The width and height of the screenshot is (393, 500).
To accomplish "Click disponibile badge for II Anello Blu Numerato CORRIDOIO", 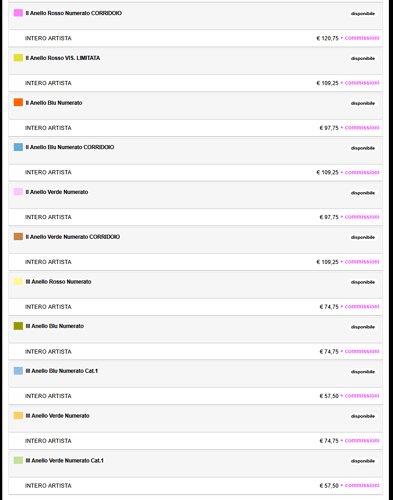I will 363,148.
